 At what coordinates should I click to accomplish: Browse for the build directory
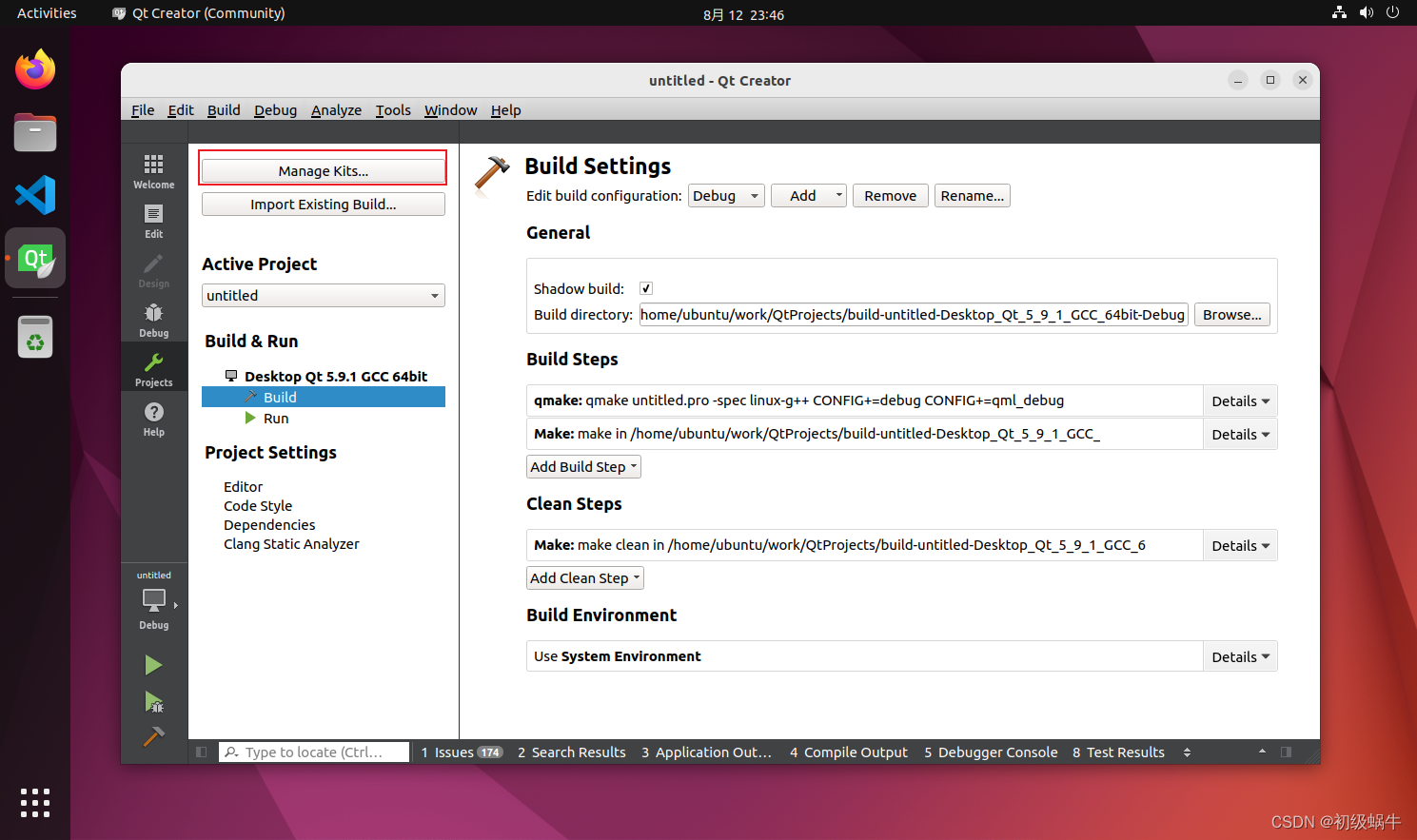coord(1231,315)
